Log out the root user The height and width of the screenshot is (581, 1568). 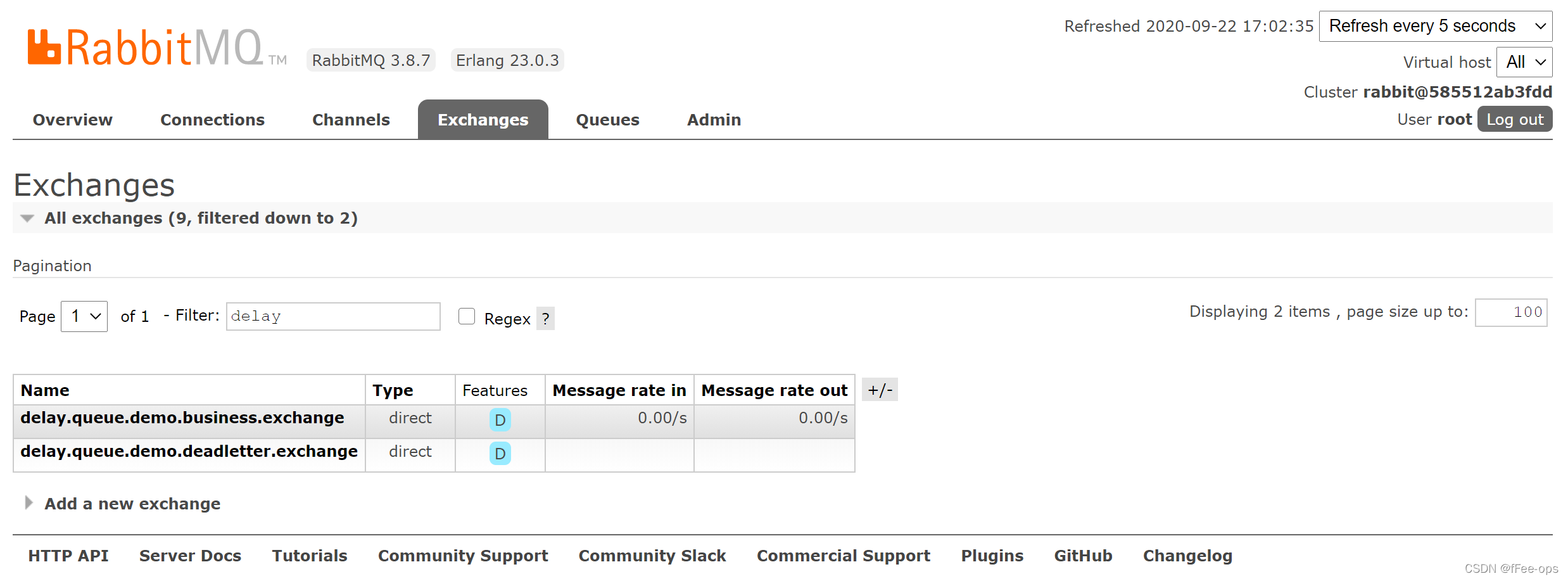coord(1515,119)
